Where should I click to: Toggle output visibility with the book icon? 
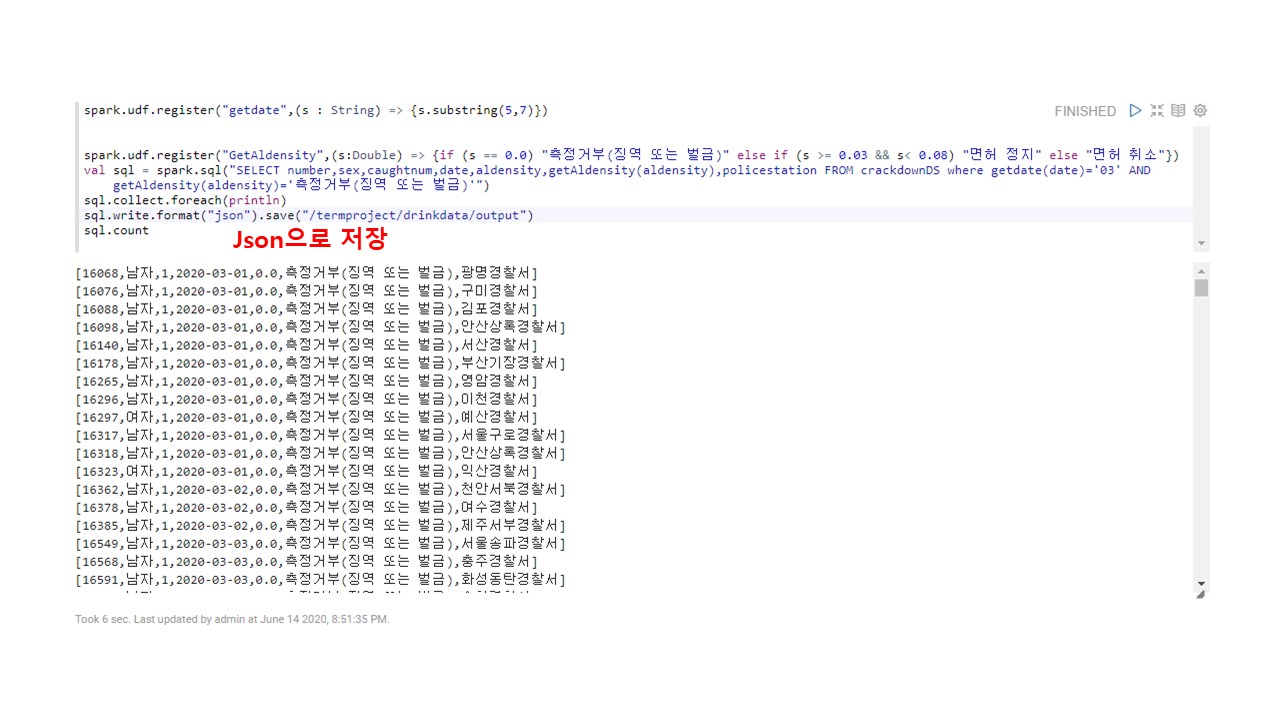[x=1178, y=111]
